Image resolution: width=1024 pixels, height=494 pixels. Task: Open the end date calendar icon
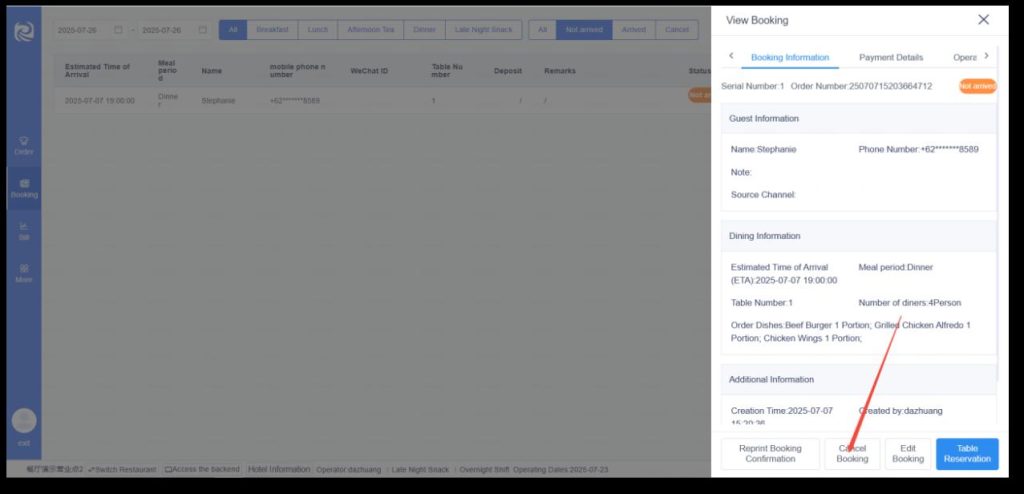click(203, 30)
